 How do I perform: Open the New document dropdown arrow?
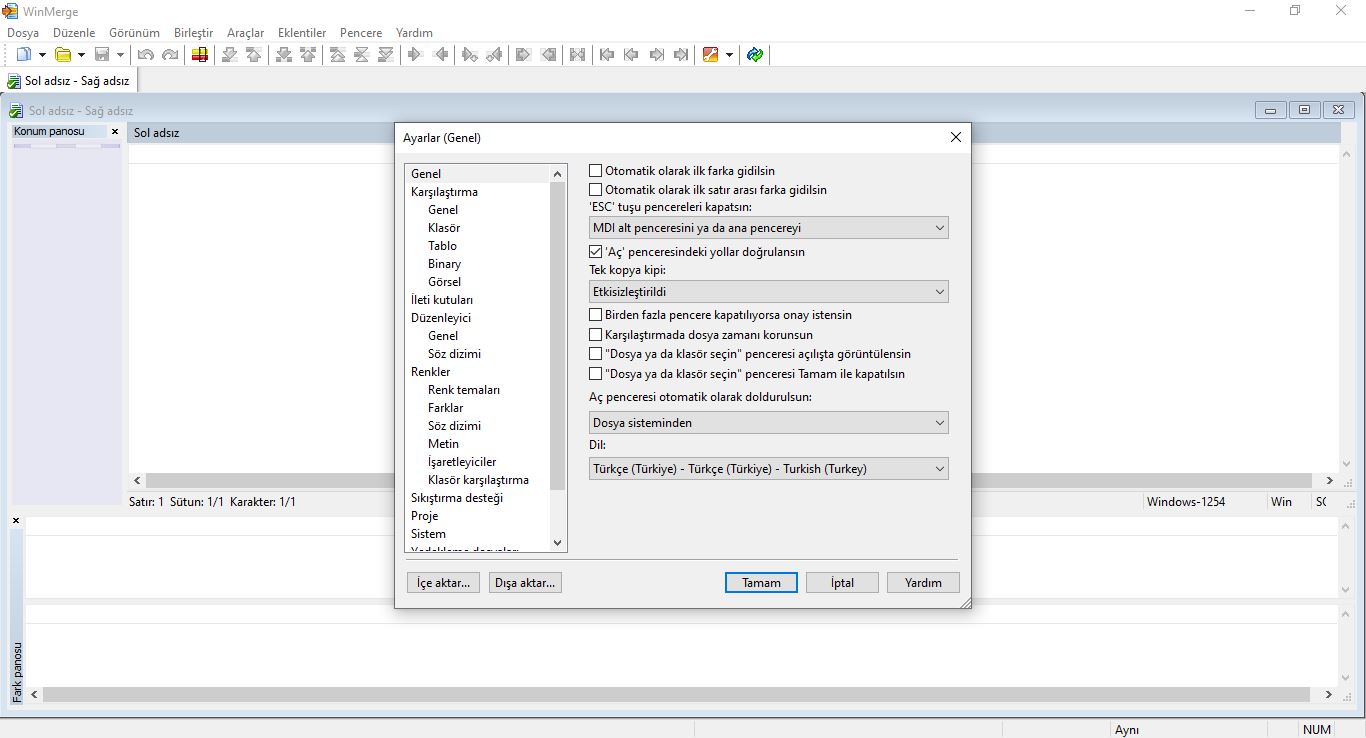tap(42, 55)
